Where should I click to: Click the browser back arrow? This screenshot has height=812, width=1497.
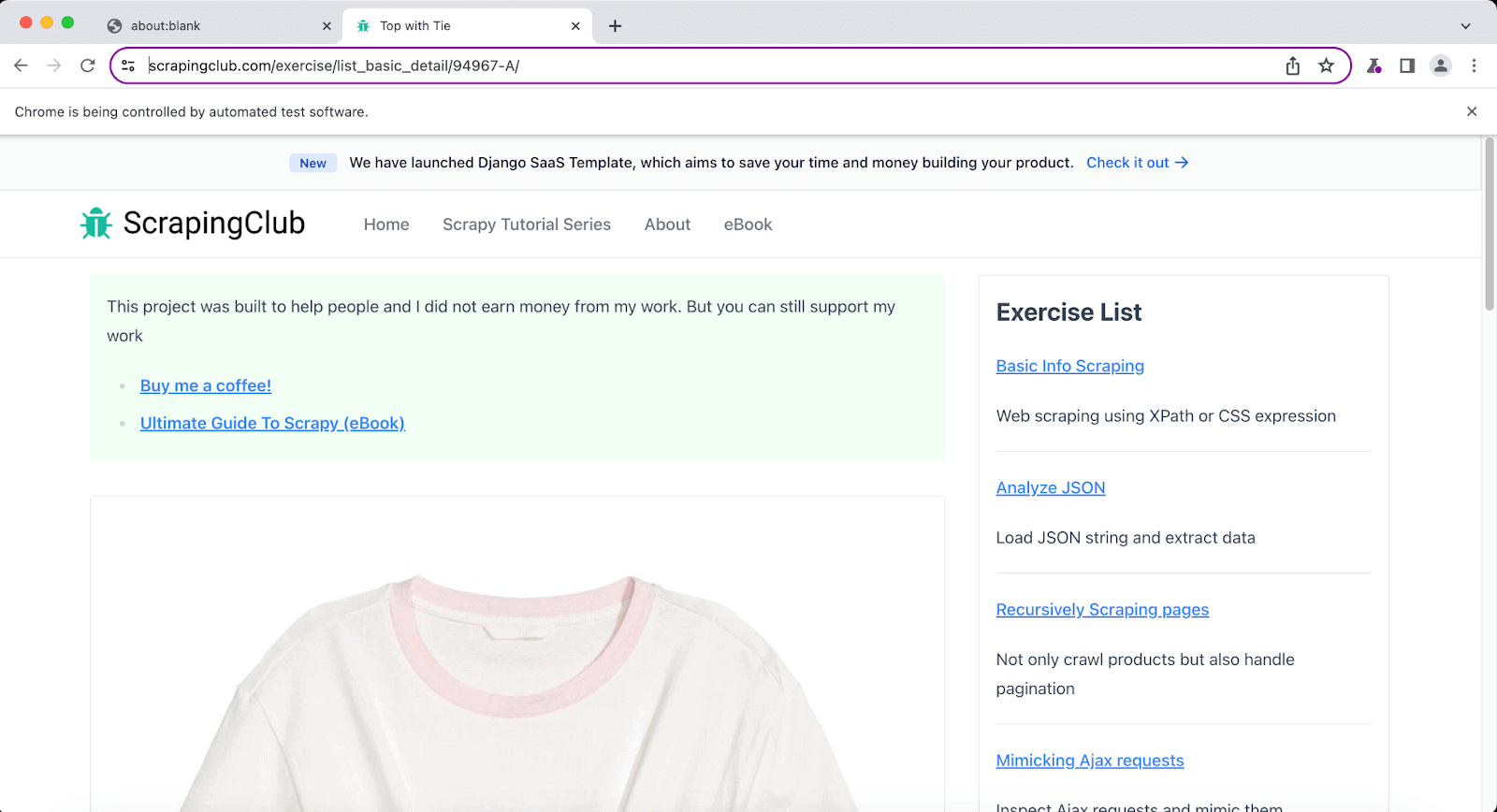[21, 65]
